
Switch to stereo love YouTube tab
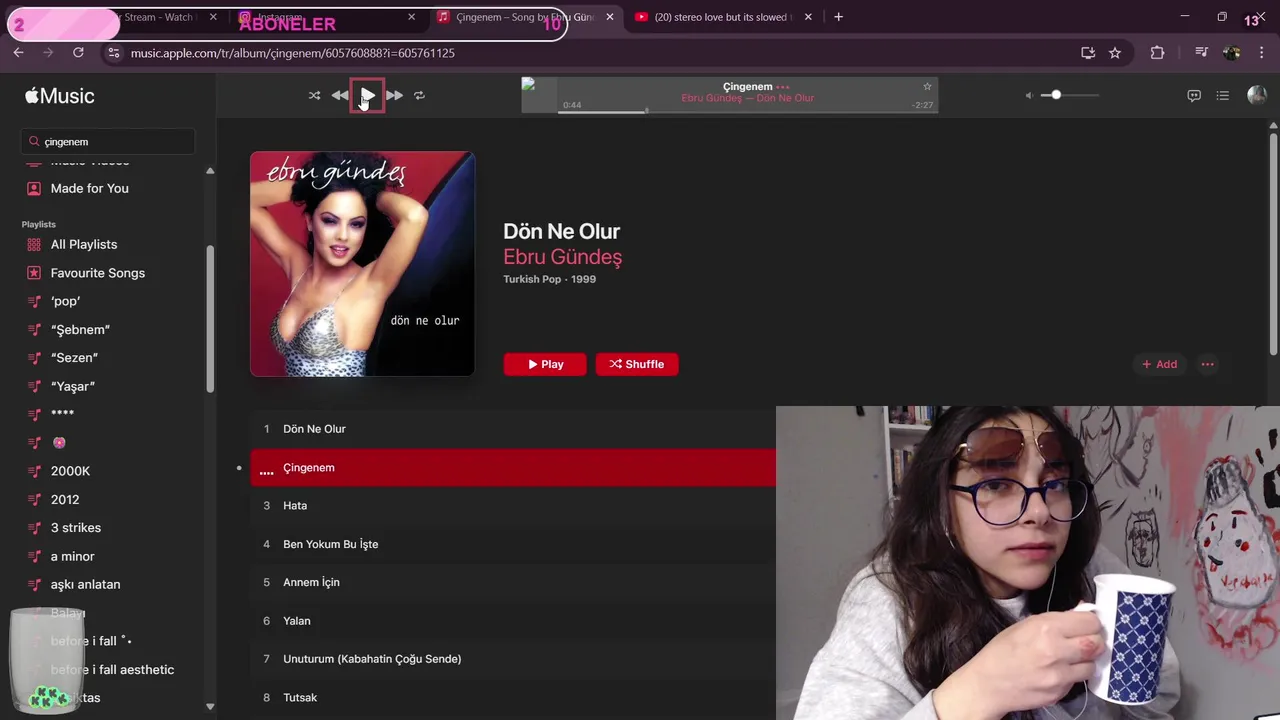(x=722, y=17)
